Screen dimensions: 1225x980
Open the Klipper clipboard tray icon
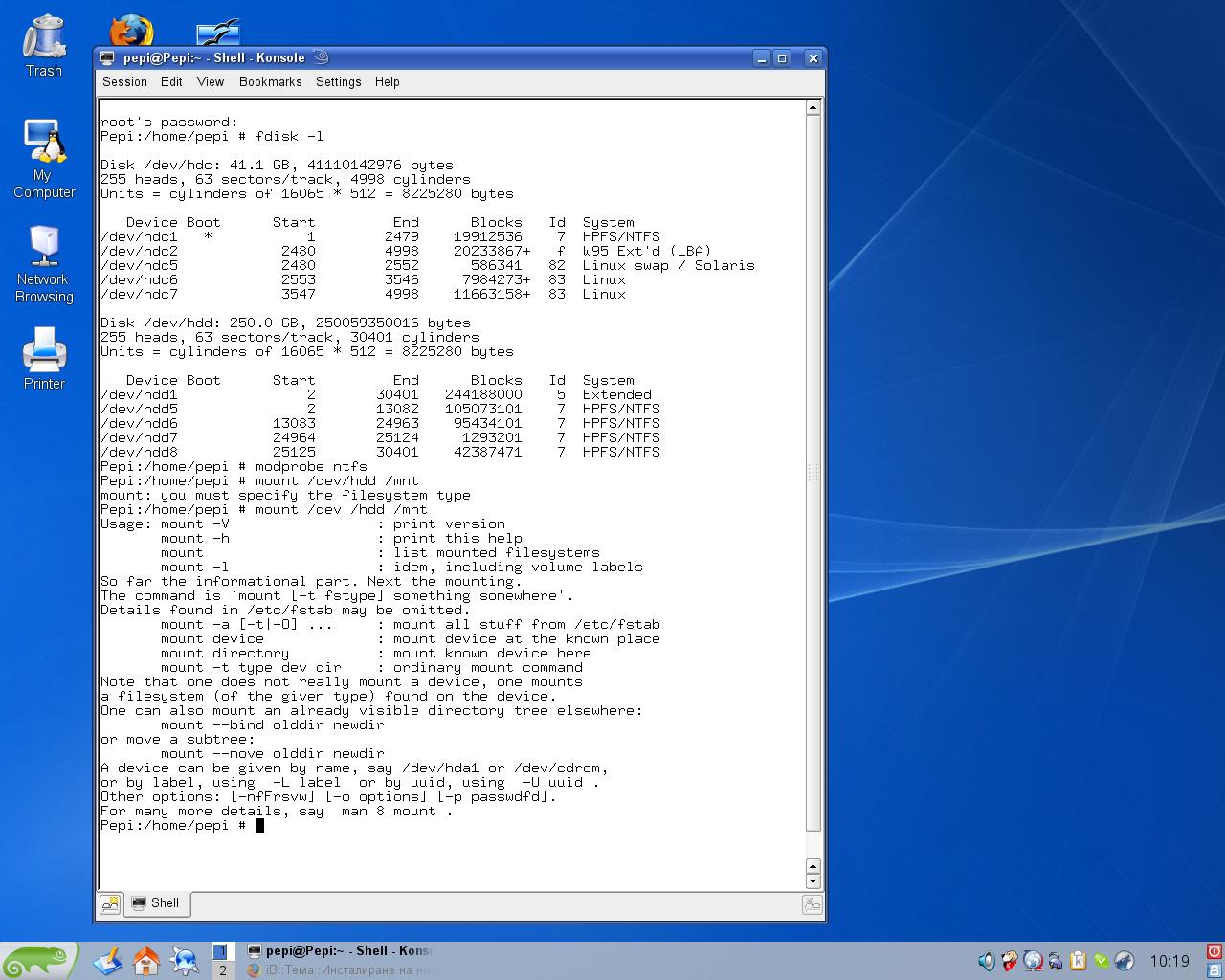(1079, 961)
